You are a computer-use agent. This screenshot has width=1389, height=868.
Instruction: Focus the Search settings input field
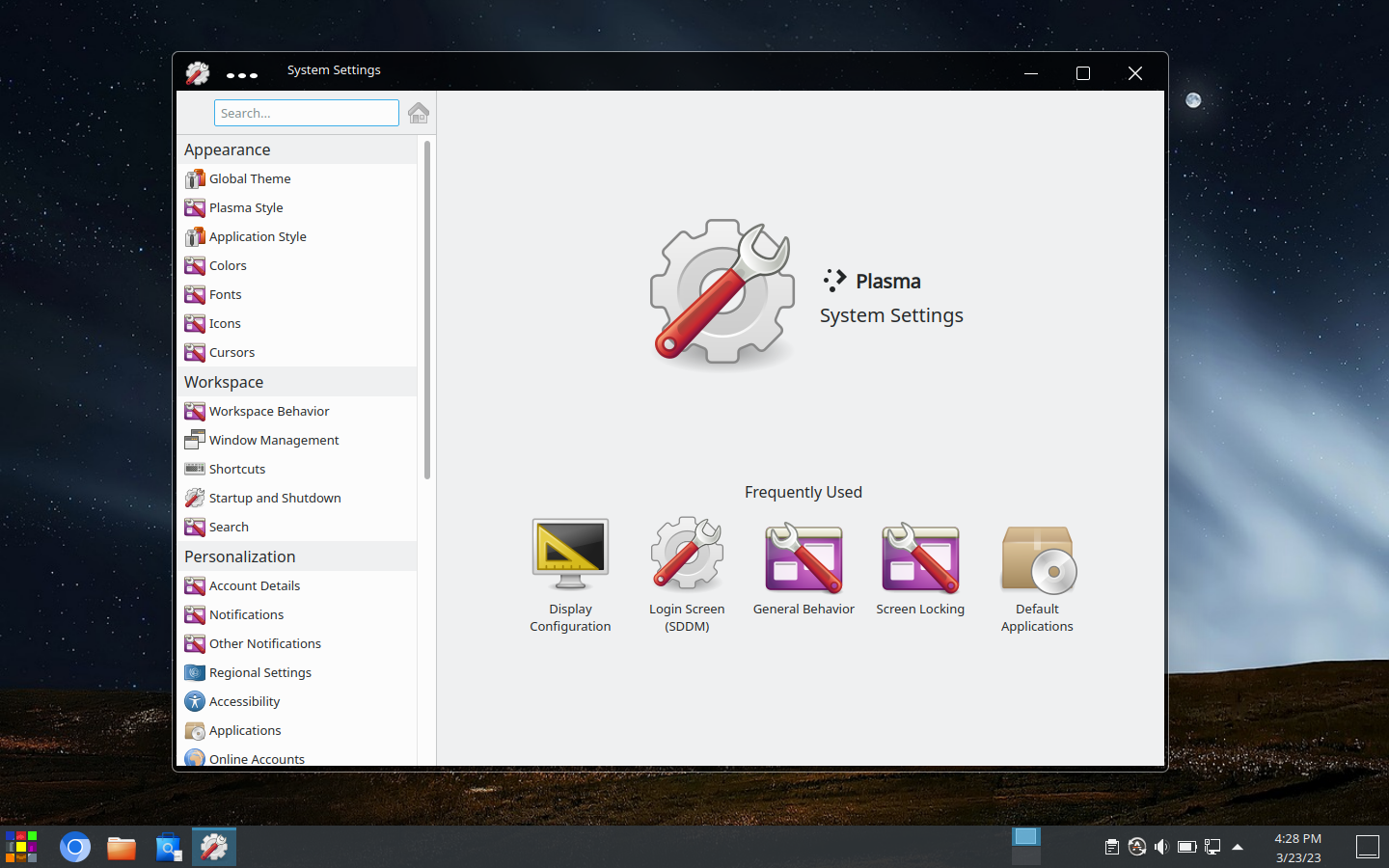tap(307, 113)
